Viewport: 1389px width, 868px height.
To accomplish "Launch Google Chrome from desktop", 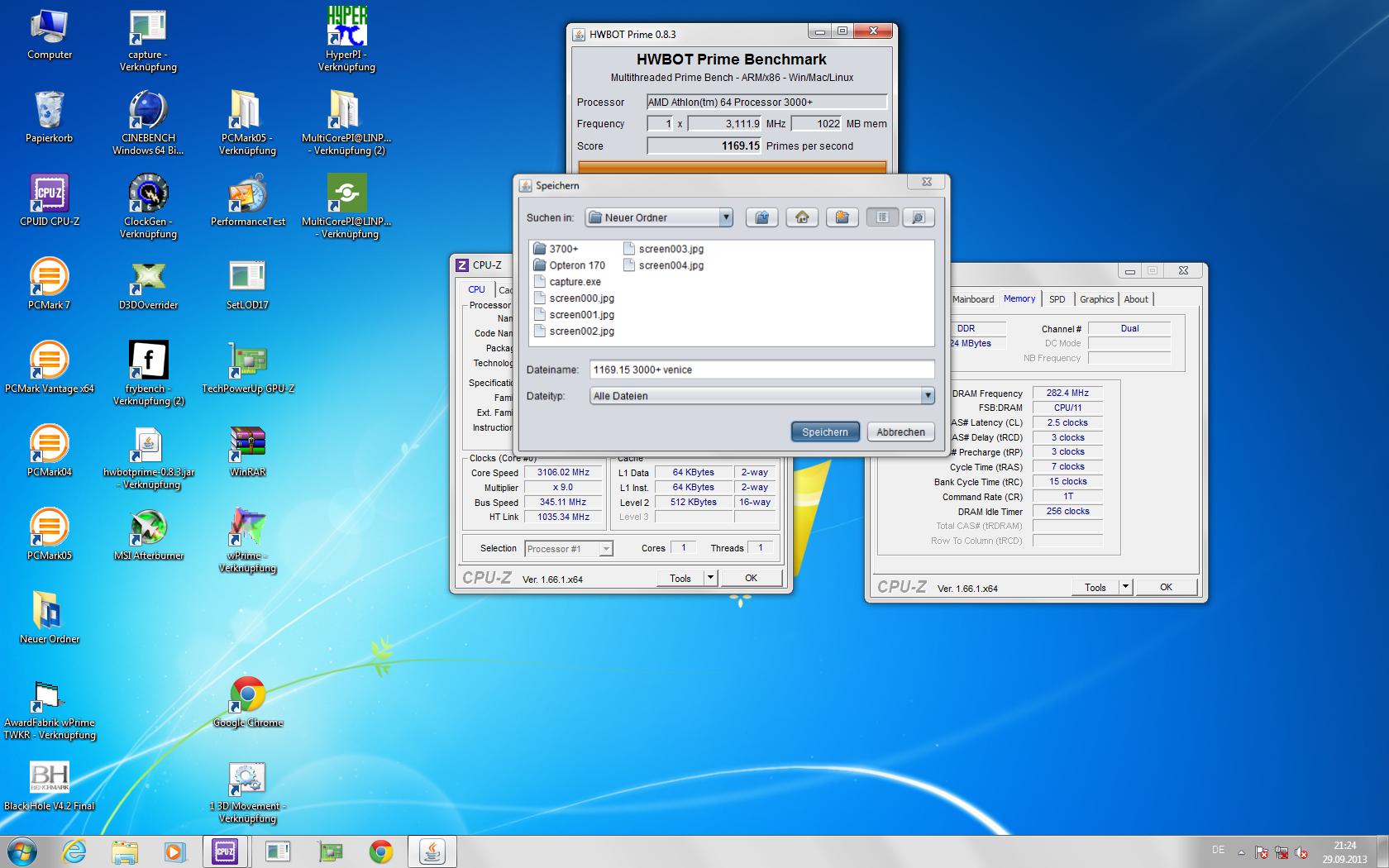I will click(x=248, y=702).
